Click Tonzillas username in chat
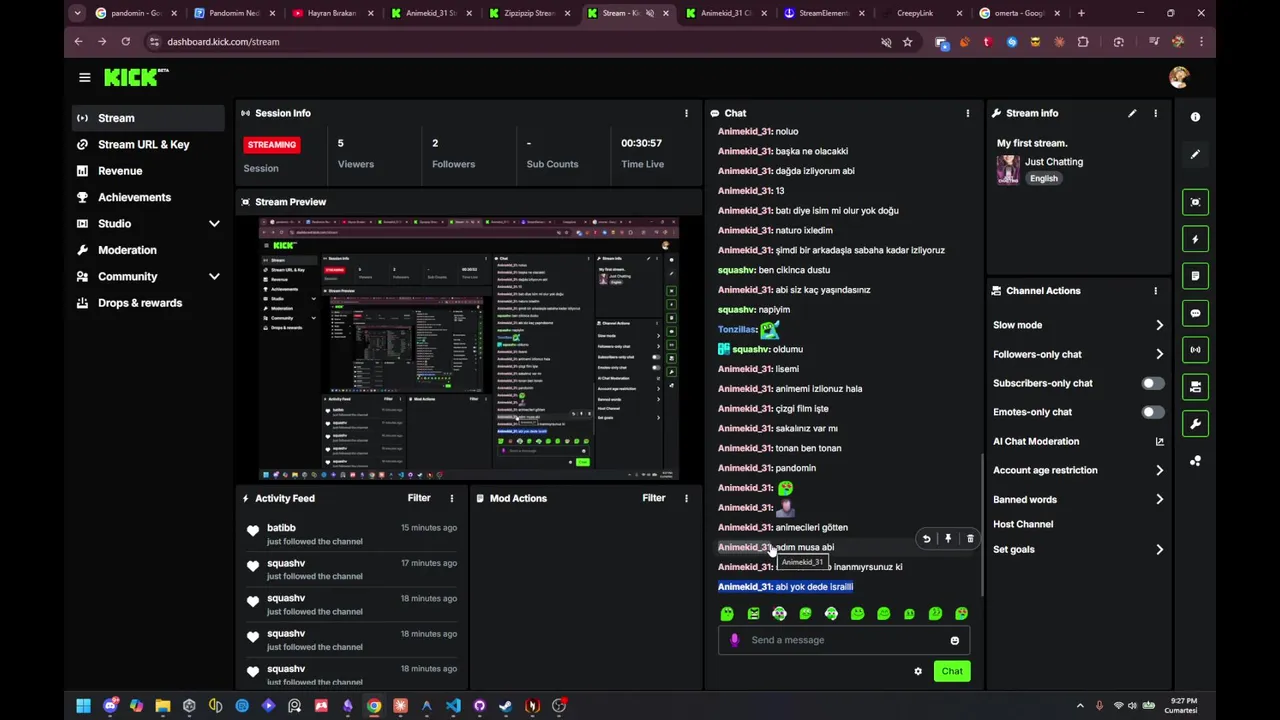1280x720 pixels. coord(738,329)
